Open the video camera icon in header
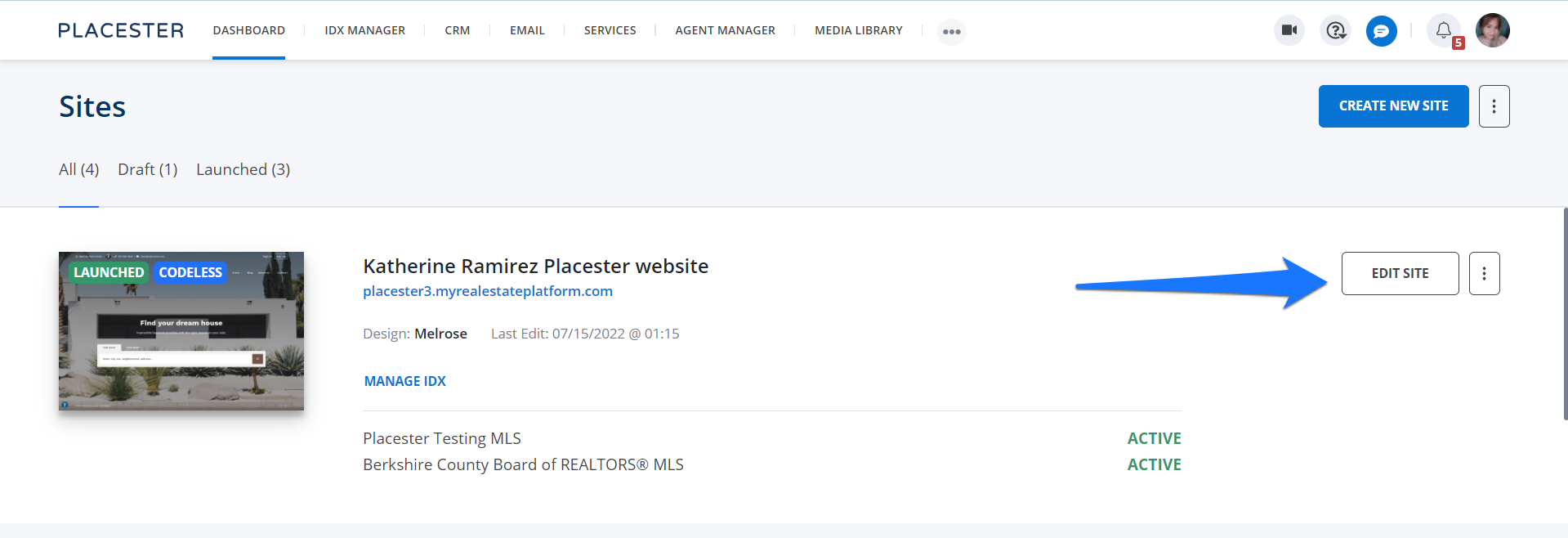This screenshot has height=538, width=1568. click(1289, 30)
